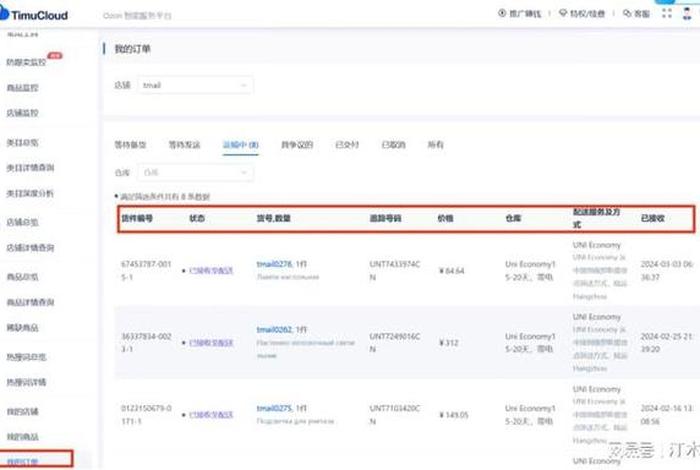This screenshot has height=470, width=700.
Task: Click tracking number UNT7249016CN
Action: click(395, 343)
